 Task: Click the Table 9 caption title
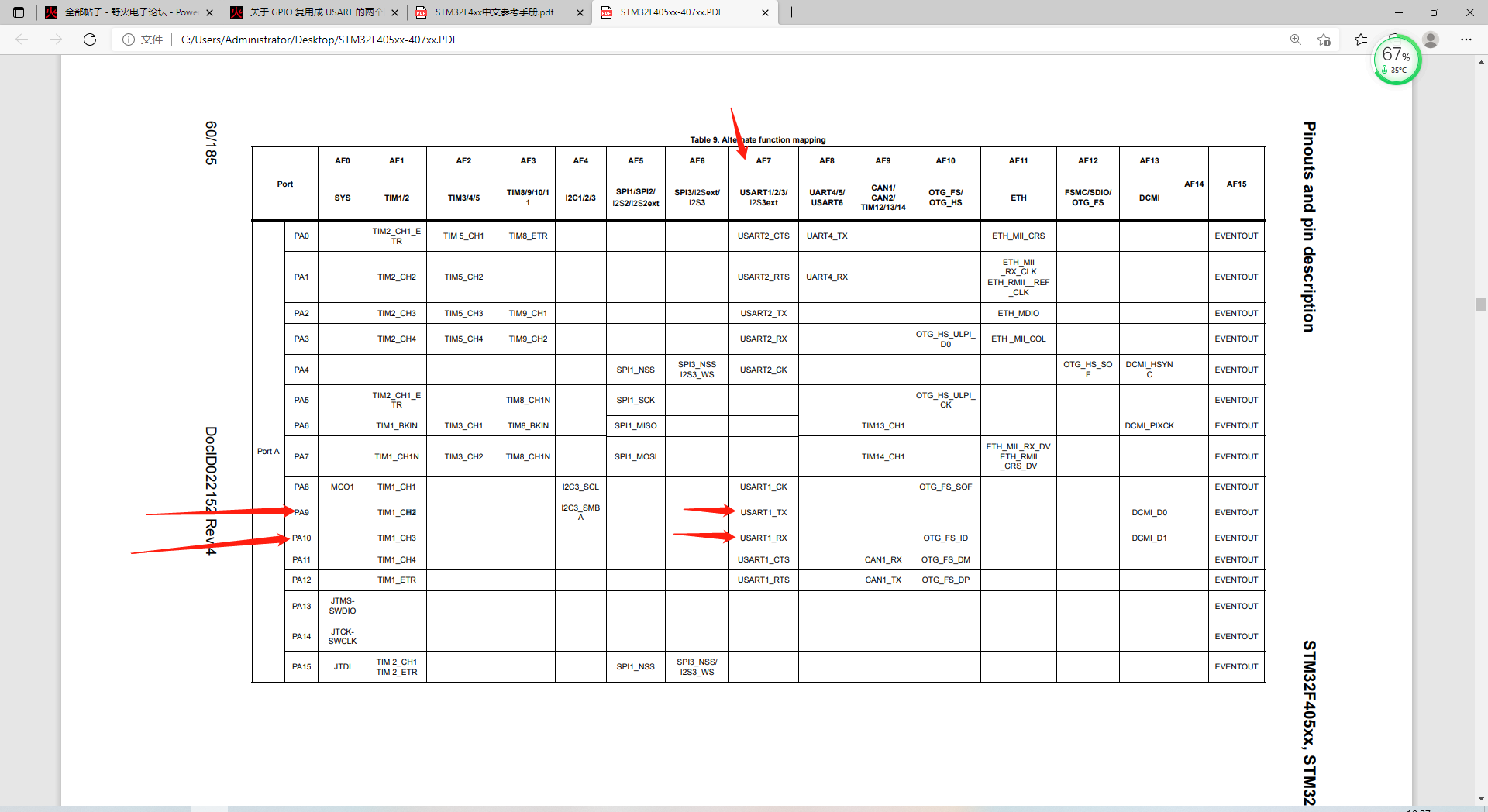point(758,139)
